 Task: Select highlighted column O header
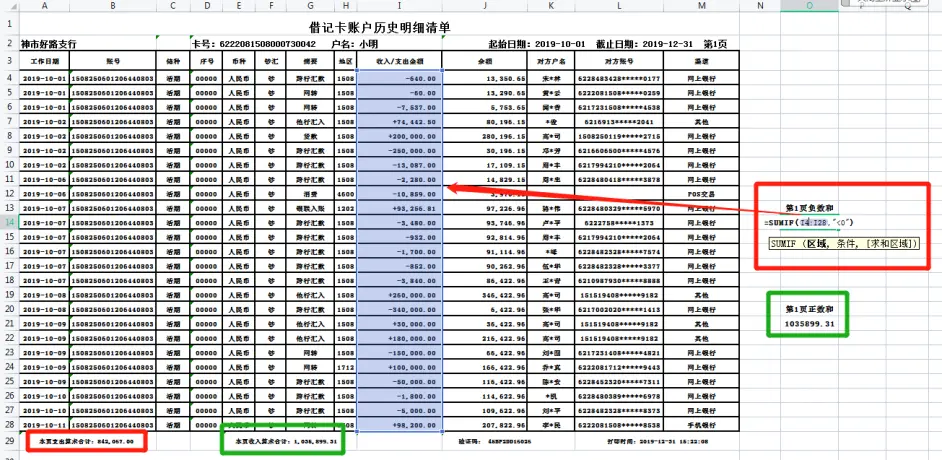(810, 5)
